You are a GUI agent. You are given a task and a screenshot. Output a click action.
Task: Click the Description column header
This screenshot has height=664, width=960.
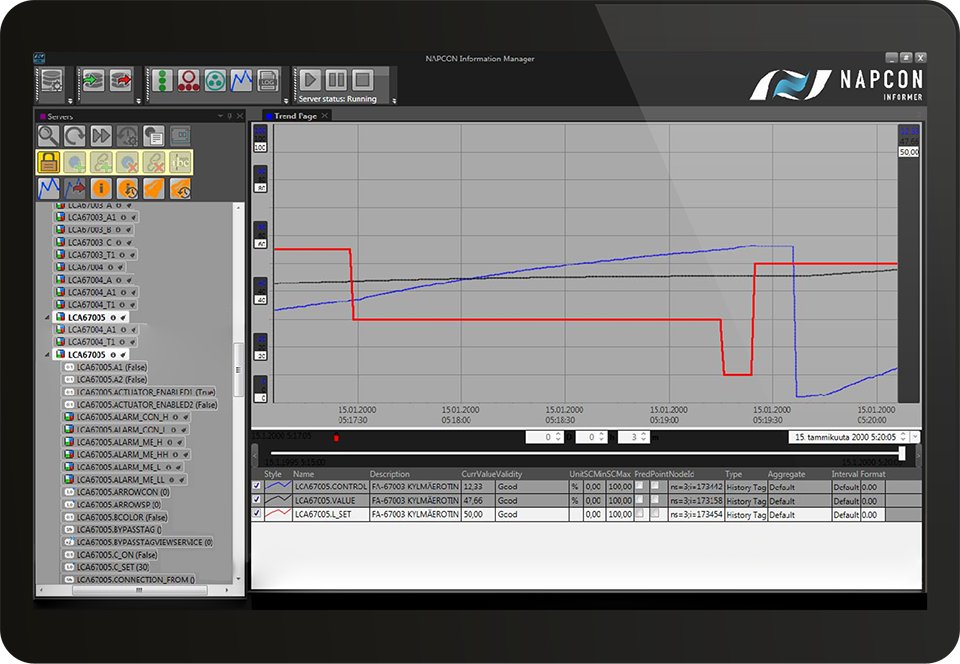390,474
